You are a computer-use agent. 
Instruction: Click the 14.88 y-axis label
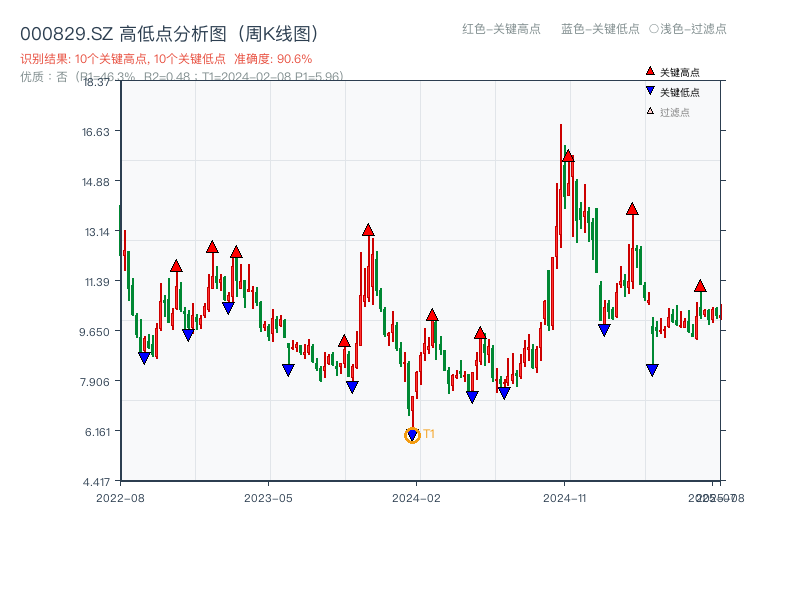[x=96, y=182]
